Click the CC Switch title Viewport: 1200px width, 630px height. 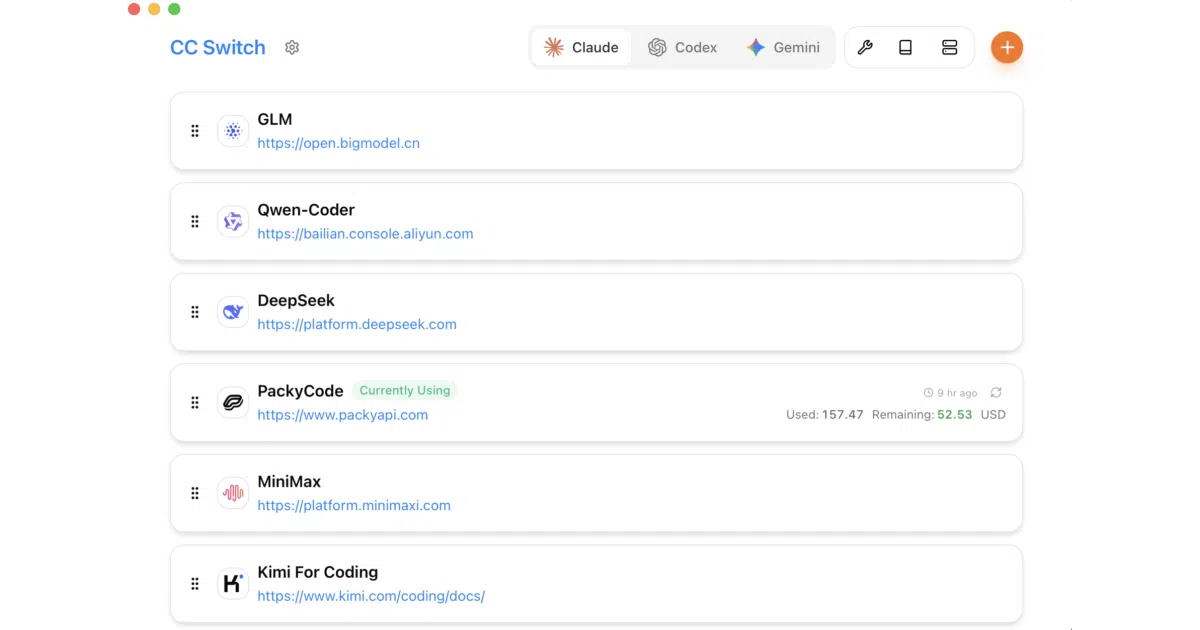[218, 47]
